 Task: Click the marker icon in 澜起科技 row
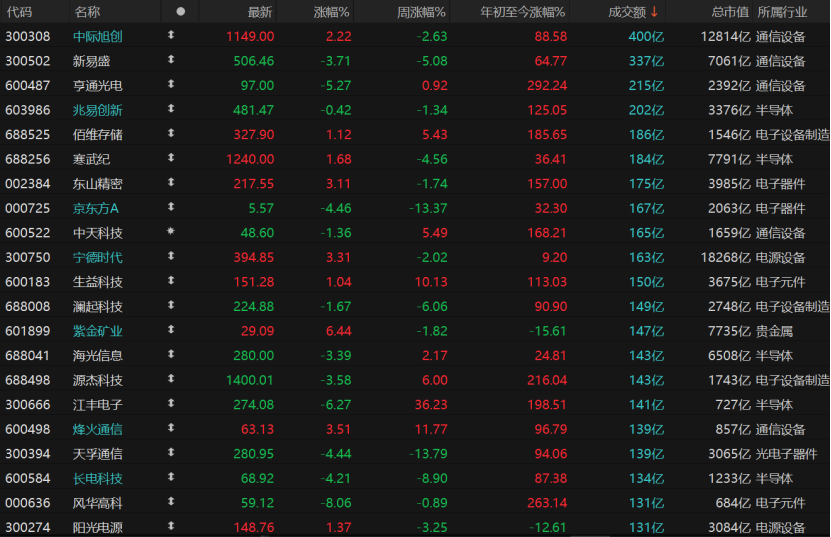171,305
